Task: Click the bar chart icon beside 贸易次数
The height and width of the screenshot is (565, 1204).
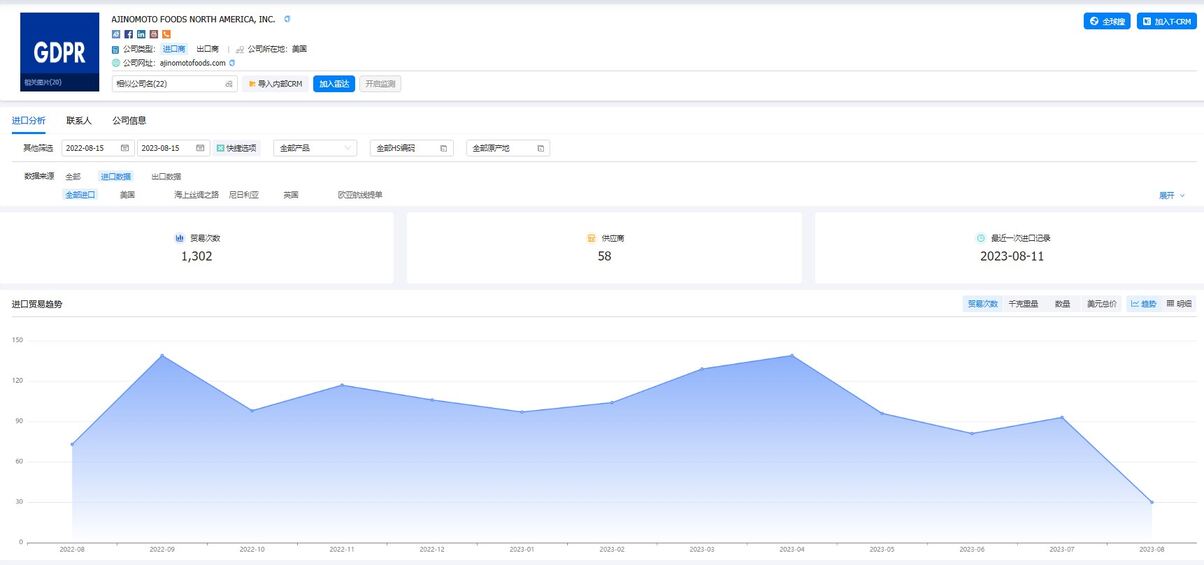Action: (x=180, y=238)
